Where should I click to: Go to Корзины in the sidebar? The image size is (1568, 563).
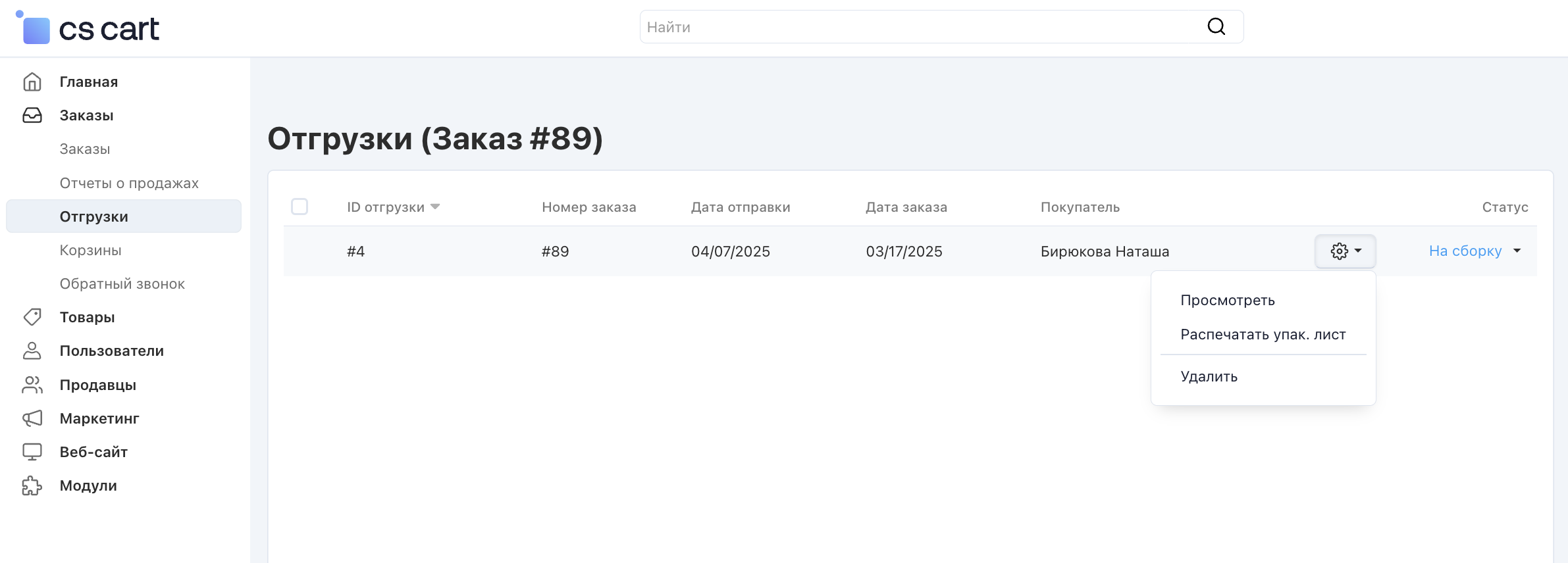(91, 251)
